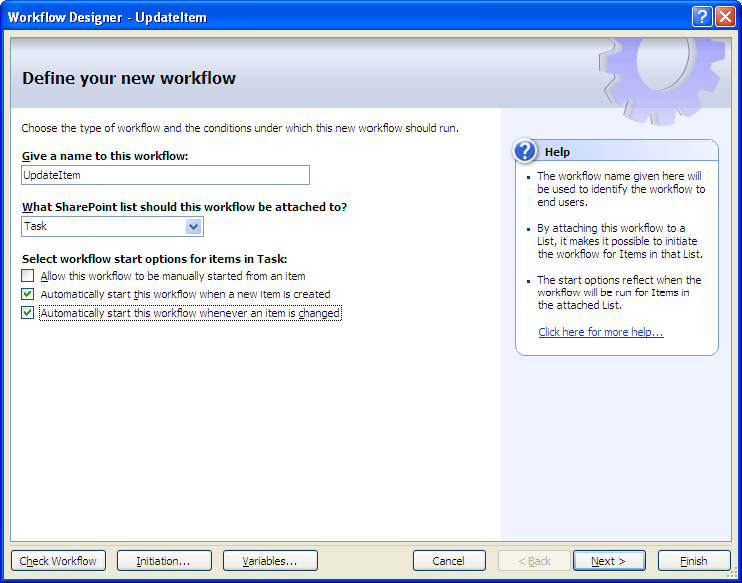Click the SharePoint list attachment question label

coord(185,207)
